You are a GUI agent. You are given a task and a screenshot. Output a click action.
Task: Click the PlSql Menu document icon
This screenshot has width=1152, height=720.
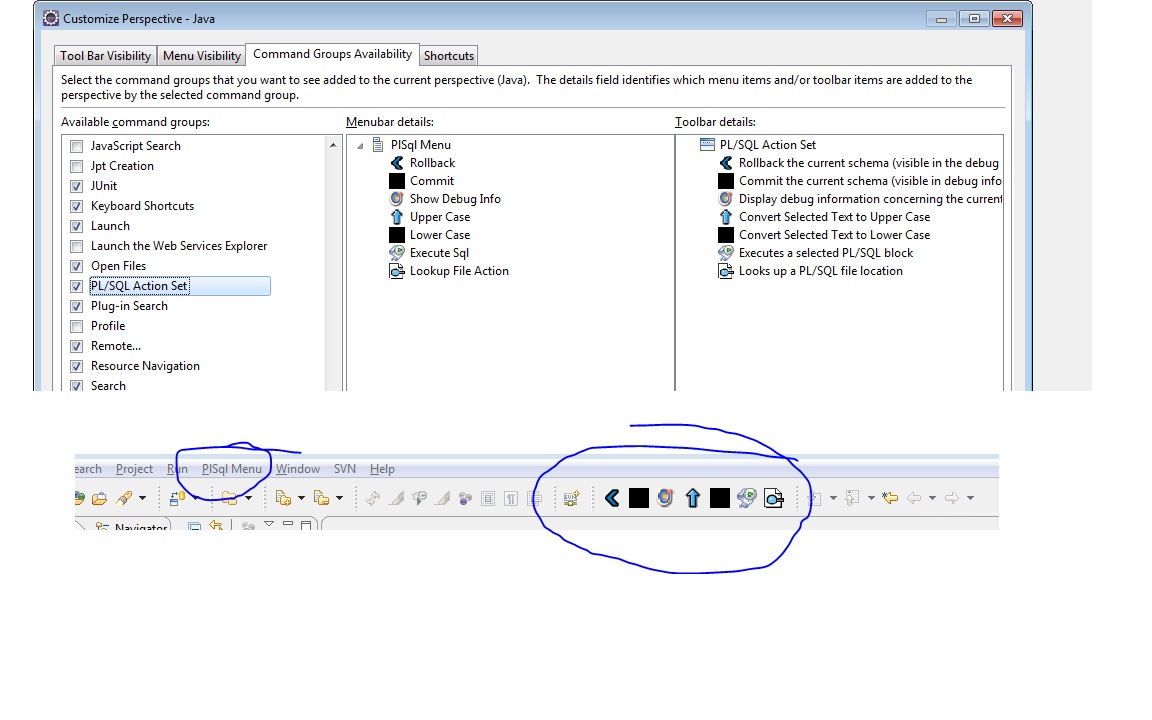378,145
